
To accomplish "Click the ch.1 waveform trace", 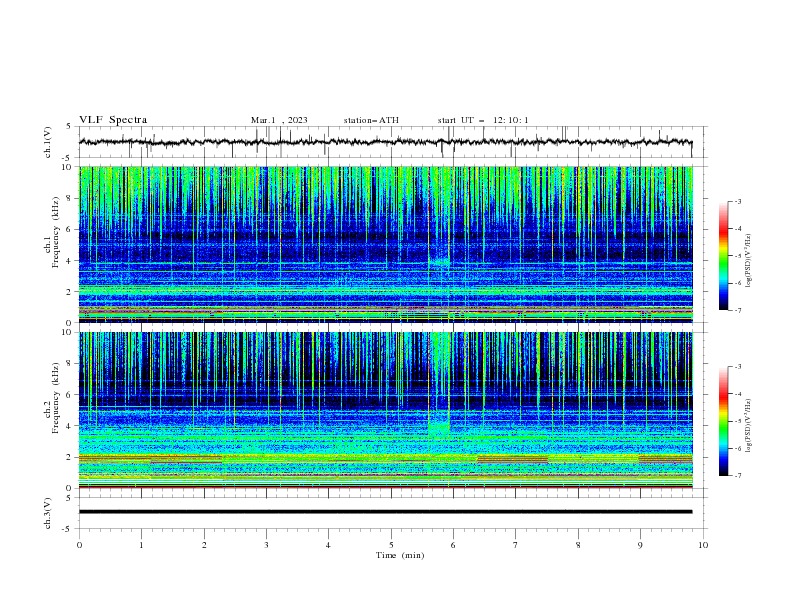I will click(385, 142).
